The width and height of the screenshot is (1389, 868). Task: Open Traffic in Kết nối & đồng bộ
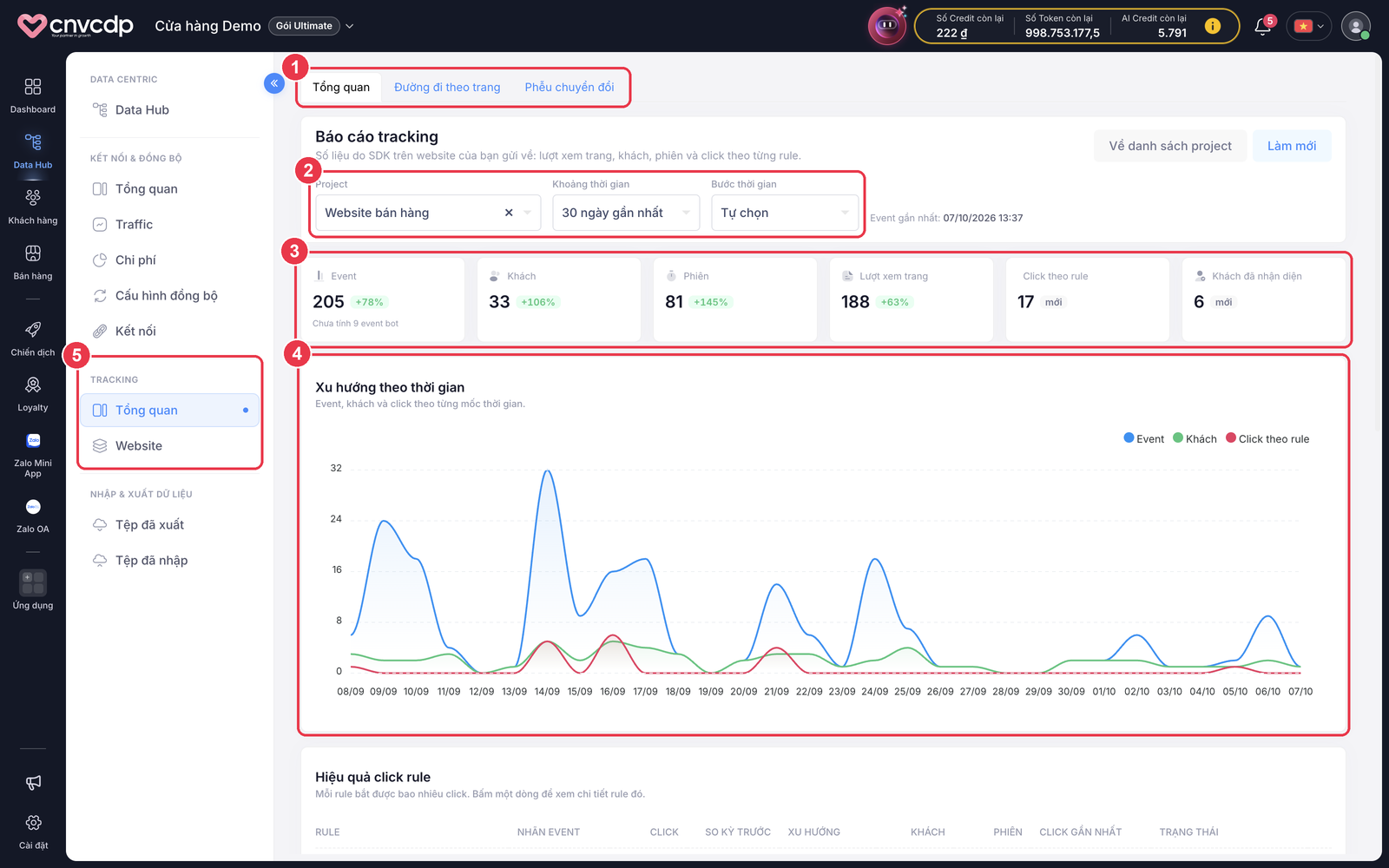tap(169, 224)
